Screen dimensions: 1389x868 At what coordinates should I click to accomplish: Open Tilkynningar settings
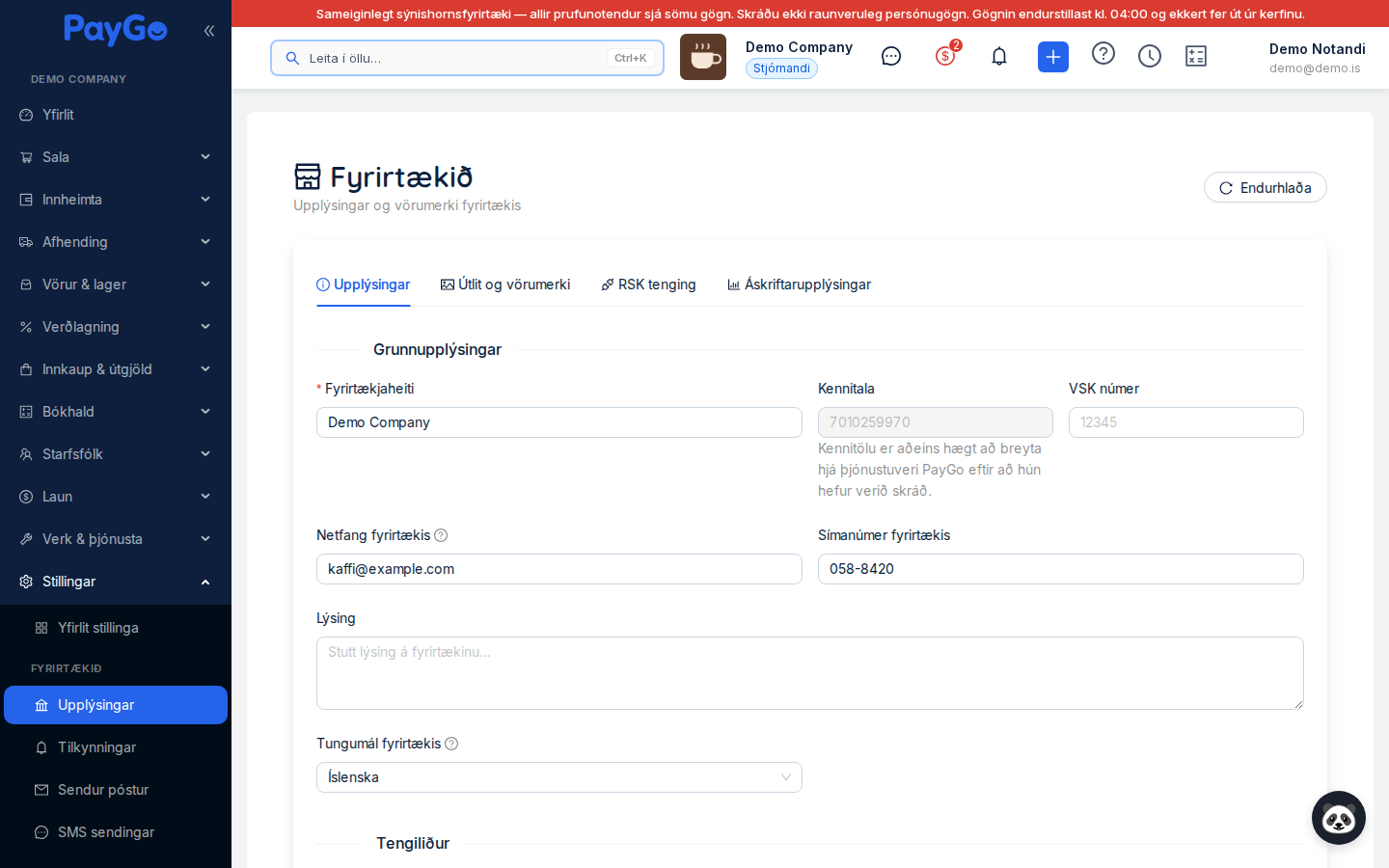(116, 747)
